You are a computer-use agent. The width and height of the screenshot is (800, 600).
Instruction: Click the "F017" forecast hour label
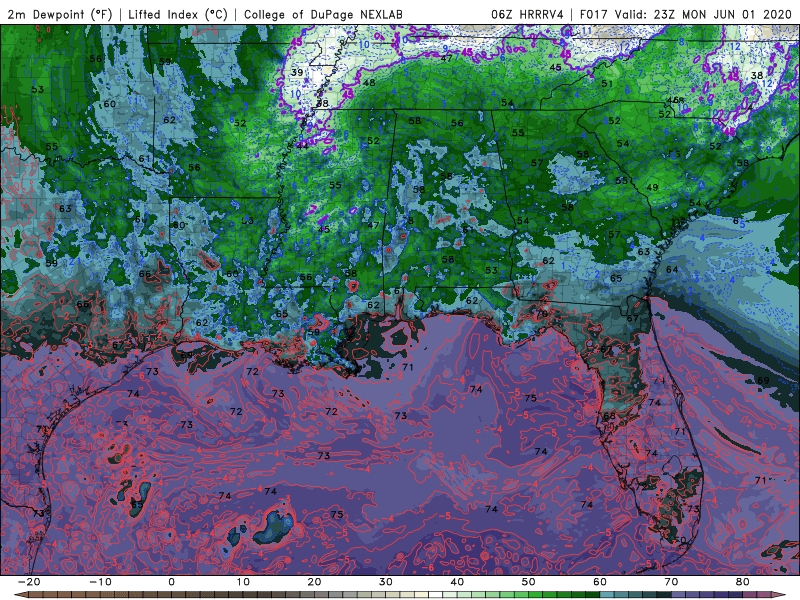(594, 14)
